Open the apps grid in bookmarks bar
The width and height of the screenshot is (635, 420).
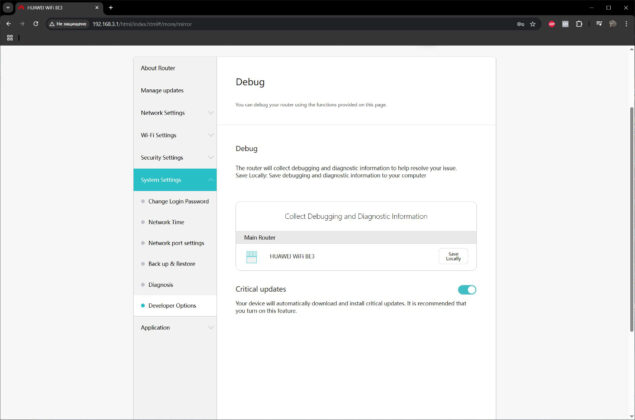10,38
